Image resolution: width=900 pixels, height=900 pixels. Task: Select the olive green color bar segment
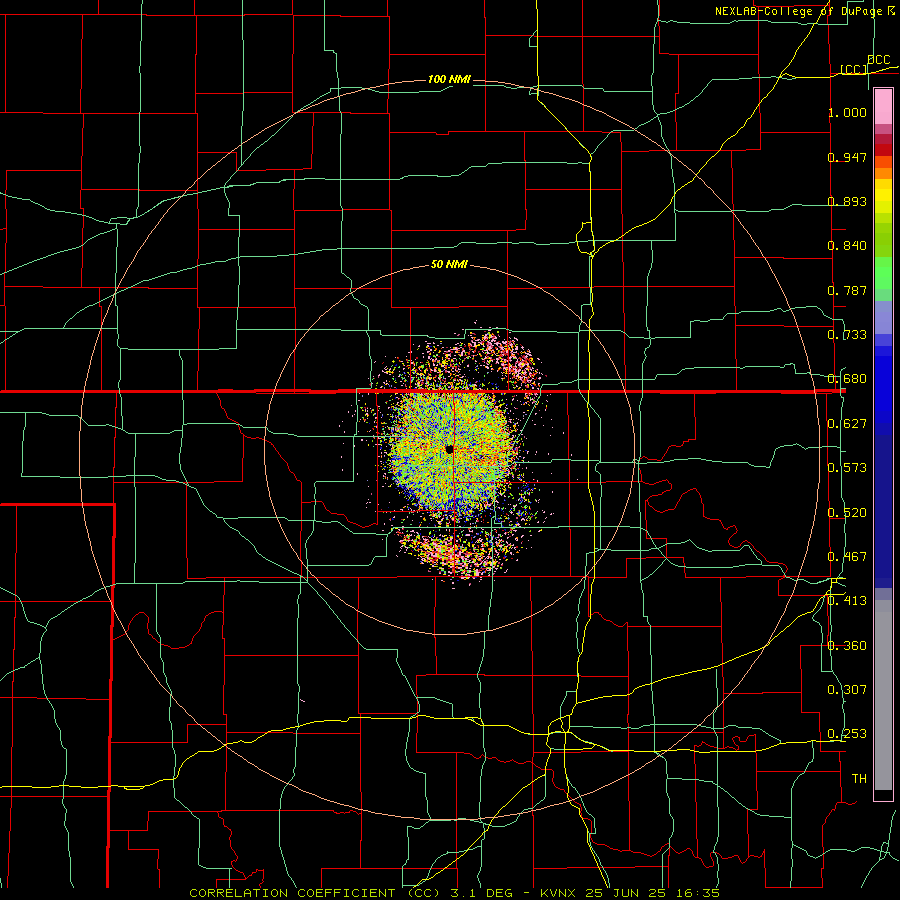(x=883, y=240)
